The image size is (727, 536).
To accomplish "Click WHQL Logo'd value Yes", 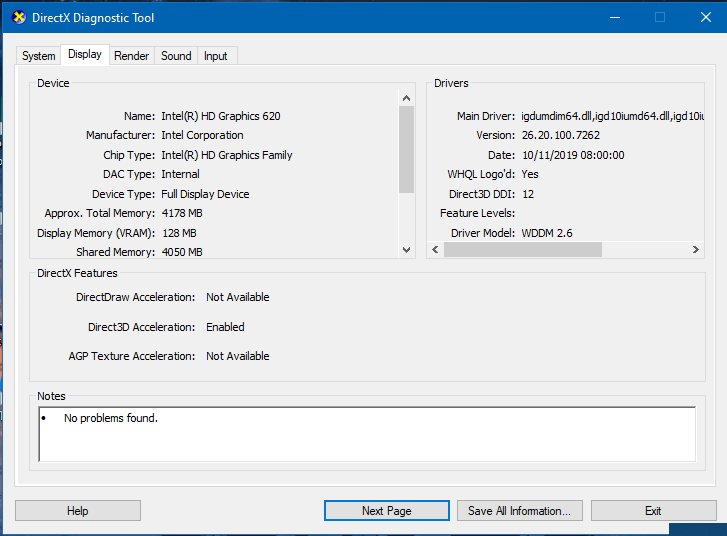I will pyautogui.click(x=530, y=174).
